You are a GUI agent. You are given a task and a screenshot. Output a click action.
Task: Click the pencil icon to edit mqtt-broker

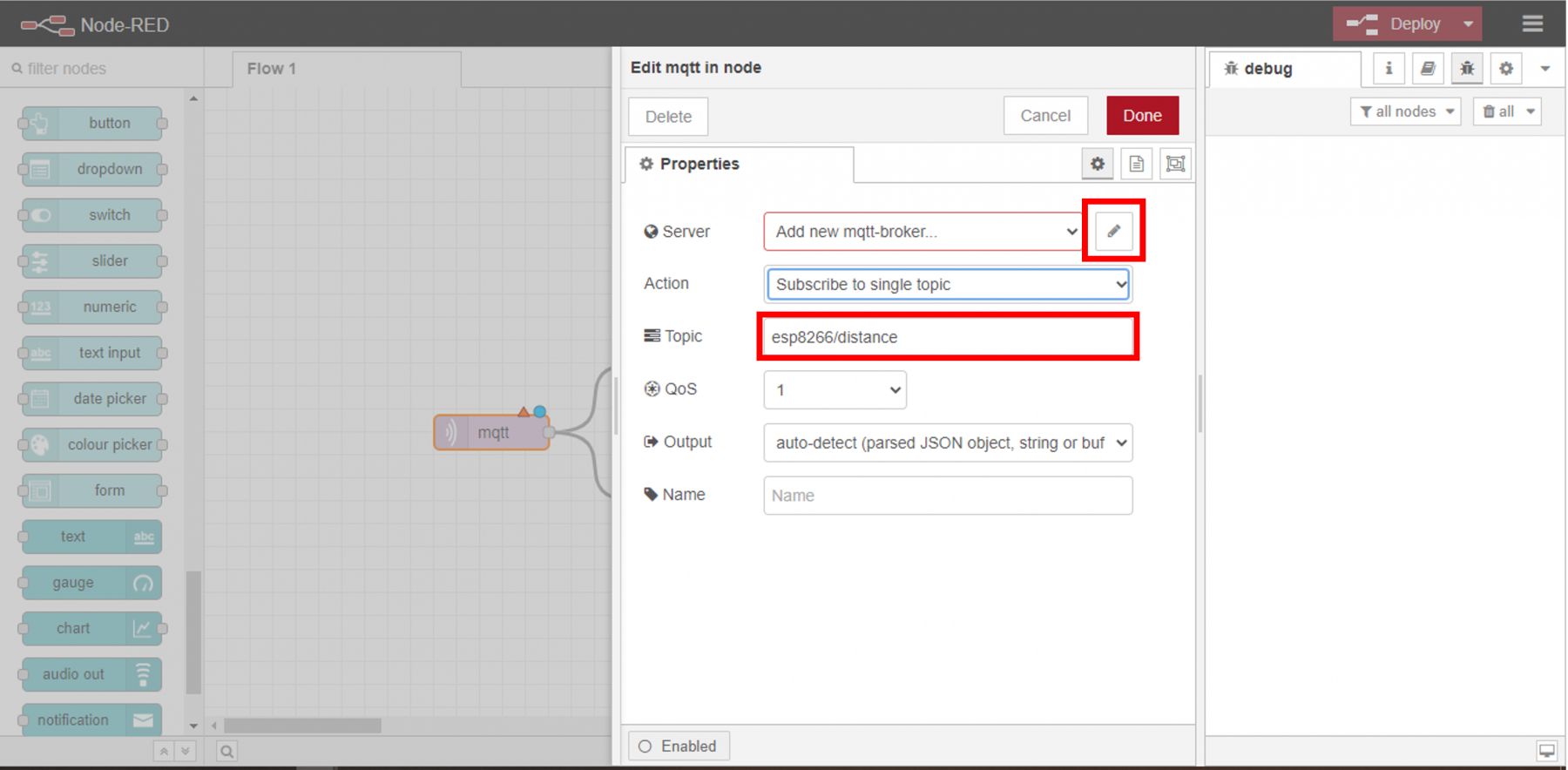pos(1113,231)
